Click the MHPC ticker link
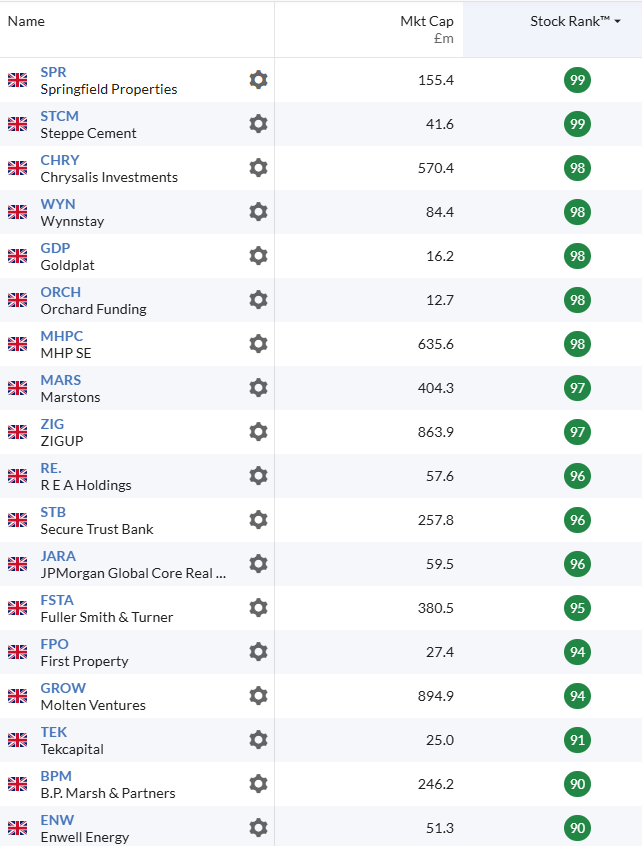Viewport: 642px width, 846px height. point(62,336)
